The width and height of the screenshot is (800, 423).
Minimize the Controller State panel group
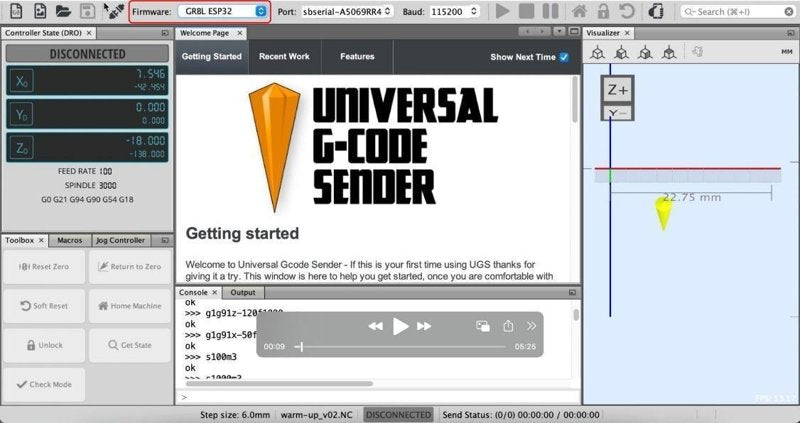(165, 33)
